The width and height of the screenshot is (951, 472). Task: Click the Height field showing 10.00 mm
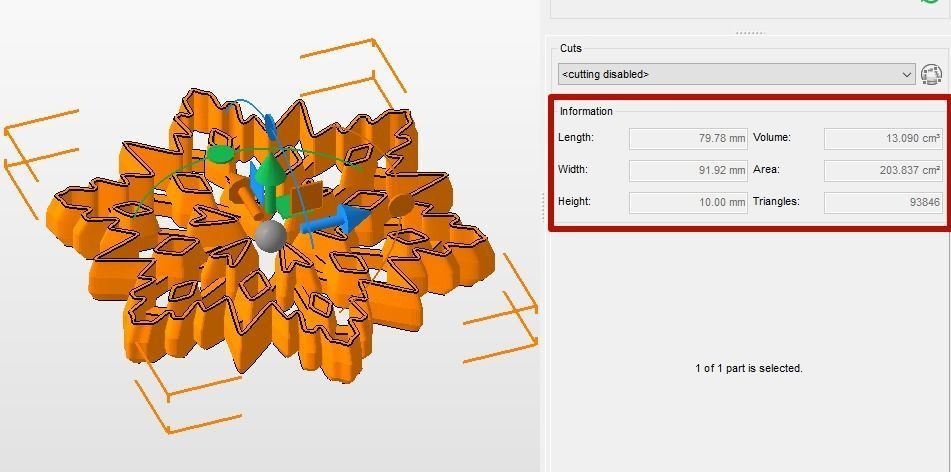[x=688, y=203]
